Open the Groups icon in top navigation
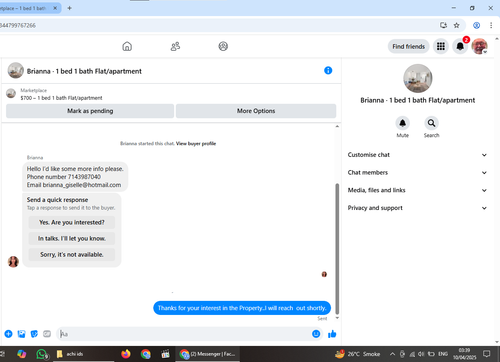The height and width of the screenshot is (362, 500). 223,46
